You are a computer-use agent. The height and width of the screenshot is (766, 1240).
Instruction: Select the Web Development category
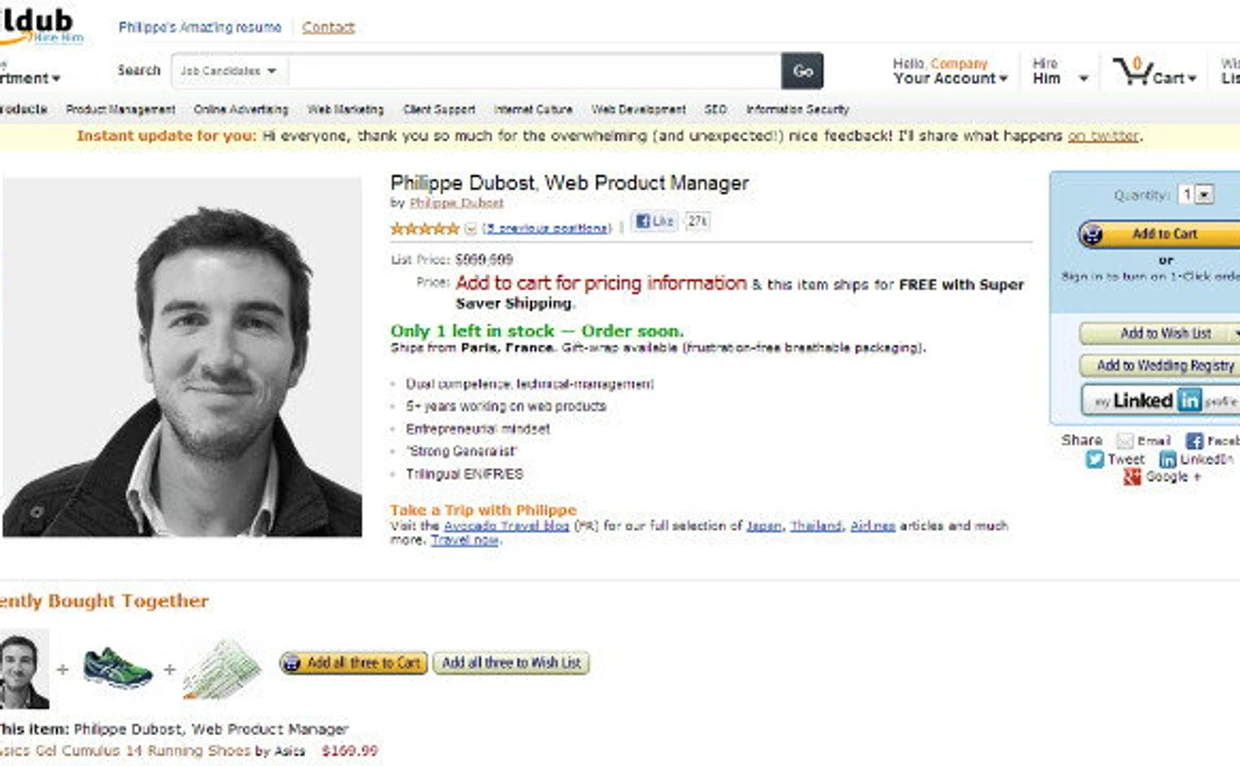[x=638, y=110]
